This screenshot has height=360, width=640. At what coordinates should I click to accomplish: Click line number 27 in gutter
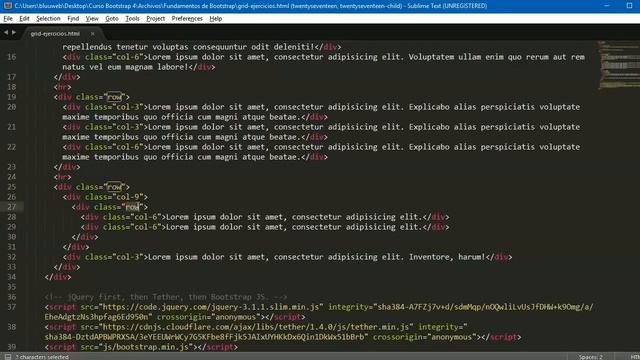(11, 207)
